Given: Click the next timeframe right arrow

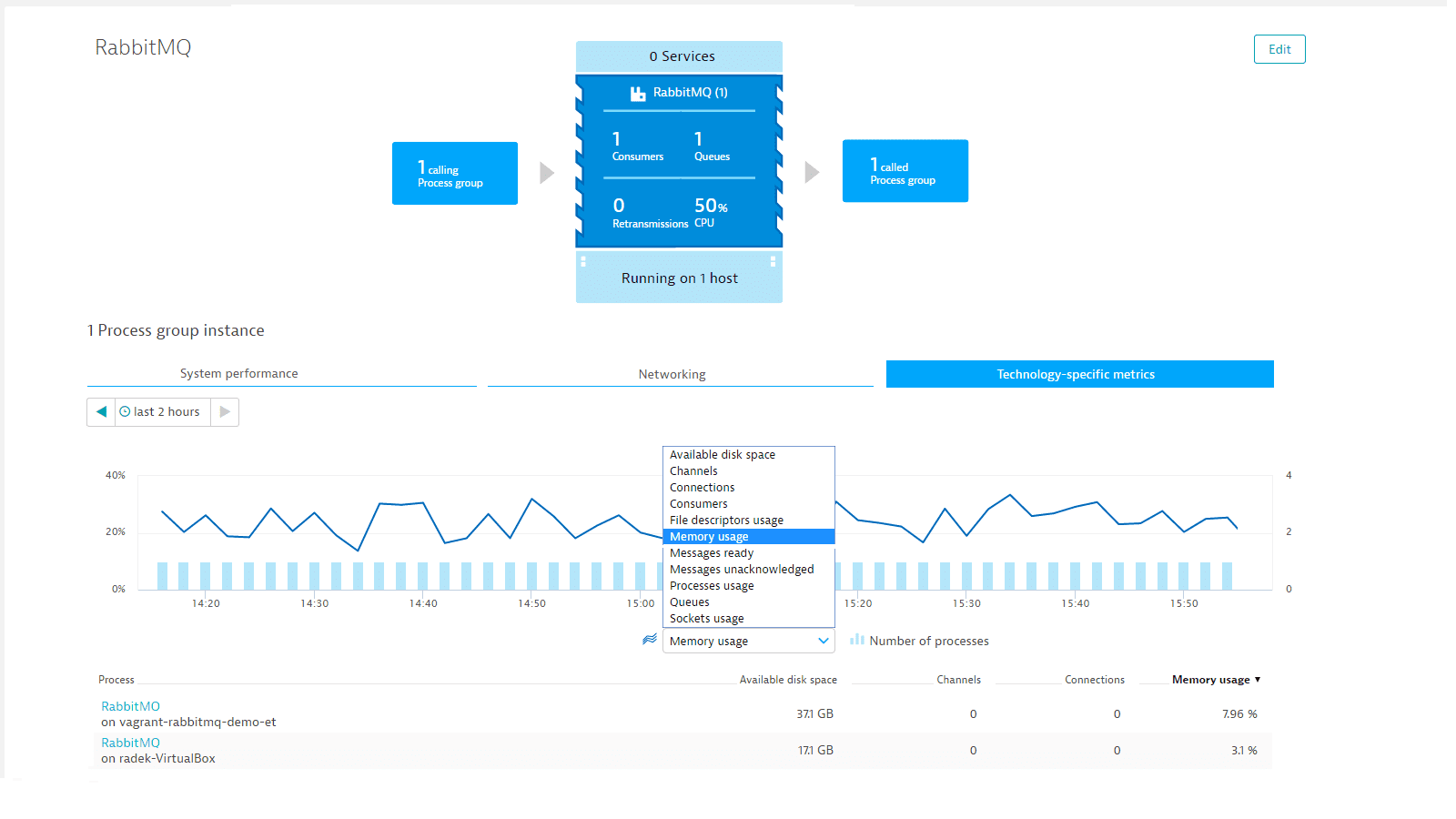Looking at the screenshot, I should pos(225,412).
